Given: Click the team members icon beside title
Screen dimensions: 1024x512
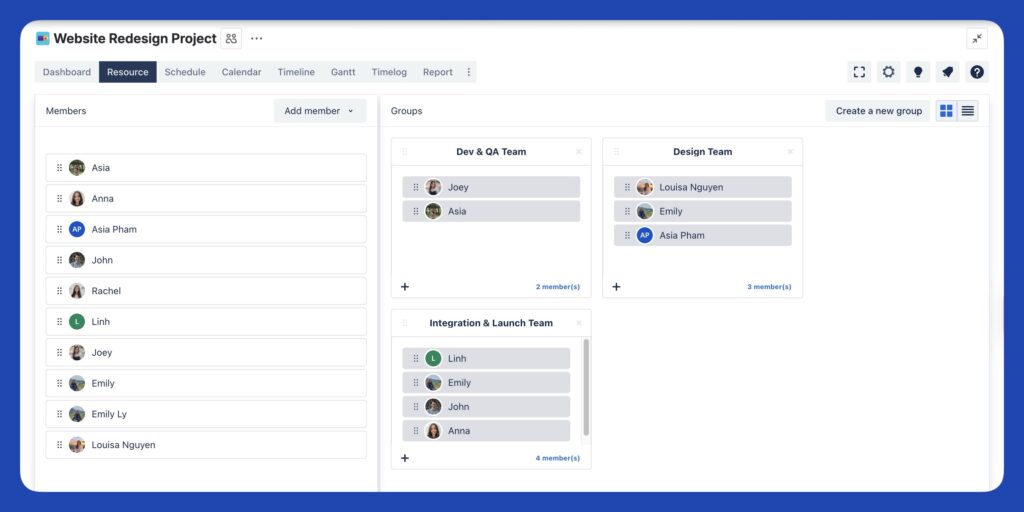Looking at the screenshot, I should tap(231, 39).
